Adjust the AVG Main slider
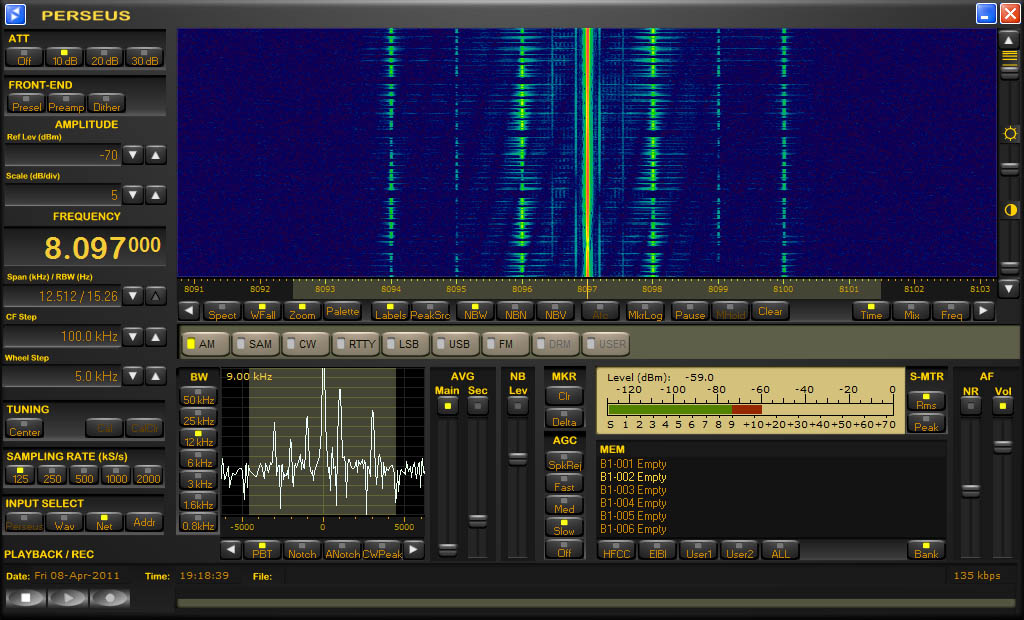 coord(447,549)
